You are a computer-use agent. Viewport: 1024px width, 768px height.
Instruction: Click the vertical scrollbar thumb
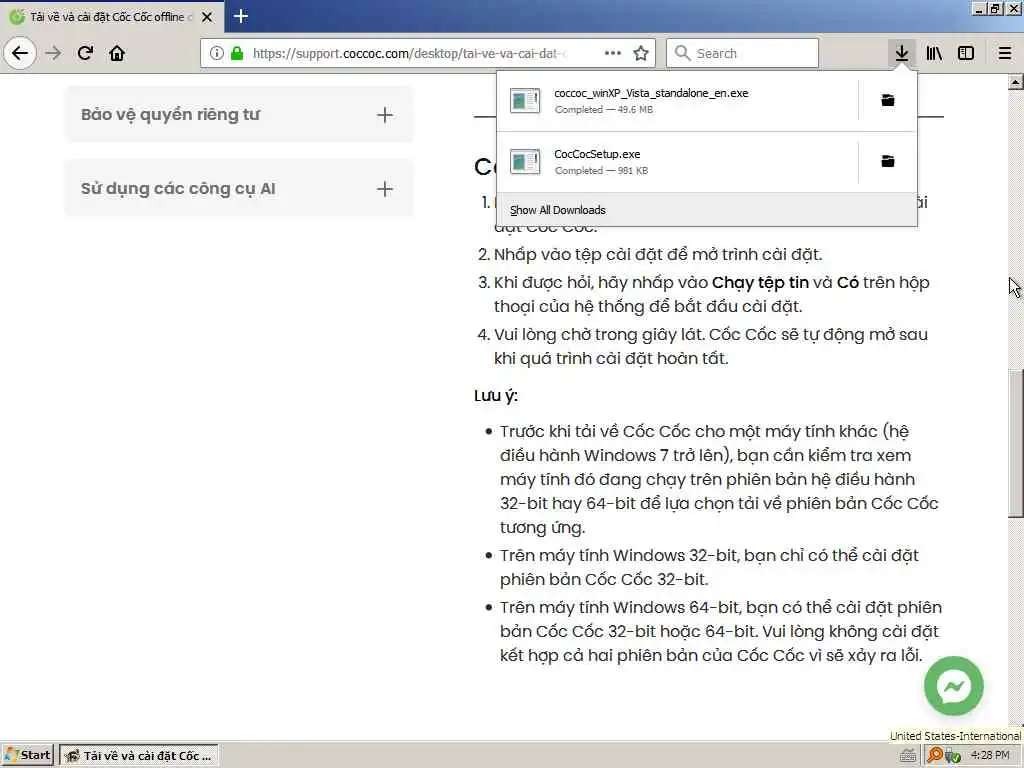[1015, 443]
